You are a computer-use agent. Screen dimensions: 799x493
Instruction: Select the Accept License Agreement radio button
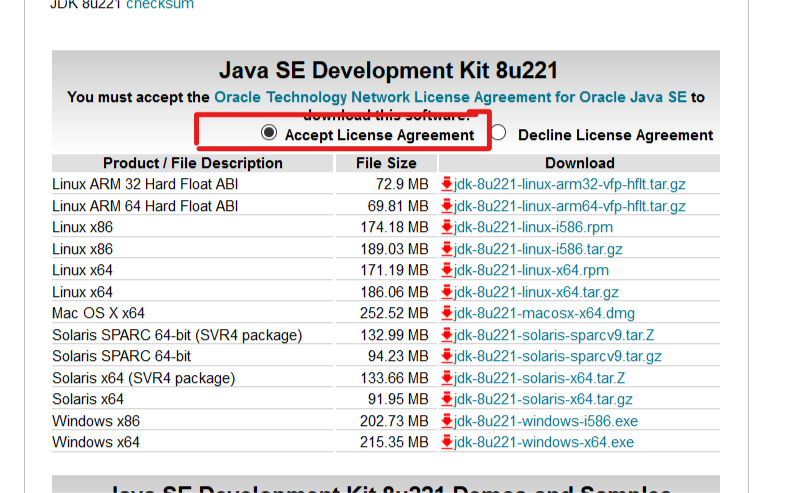tap(269, 133)
